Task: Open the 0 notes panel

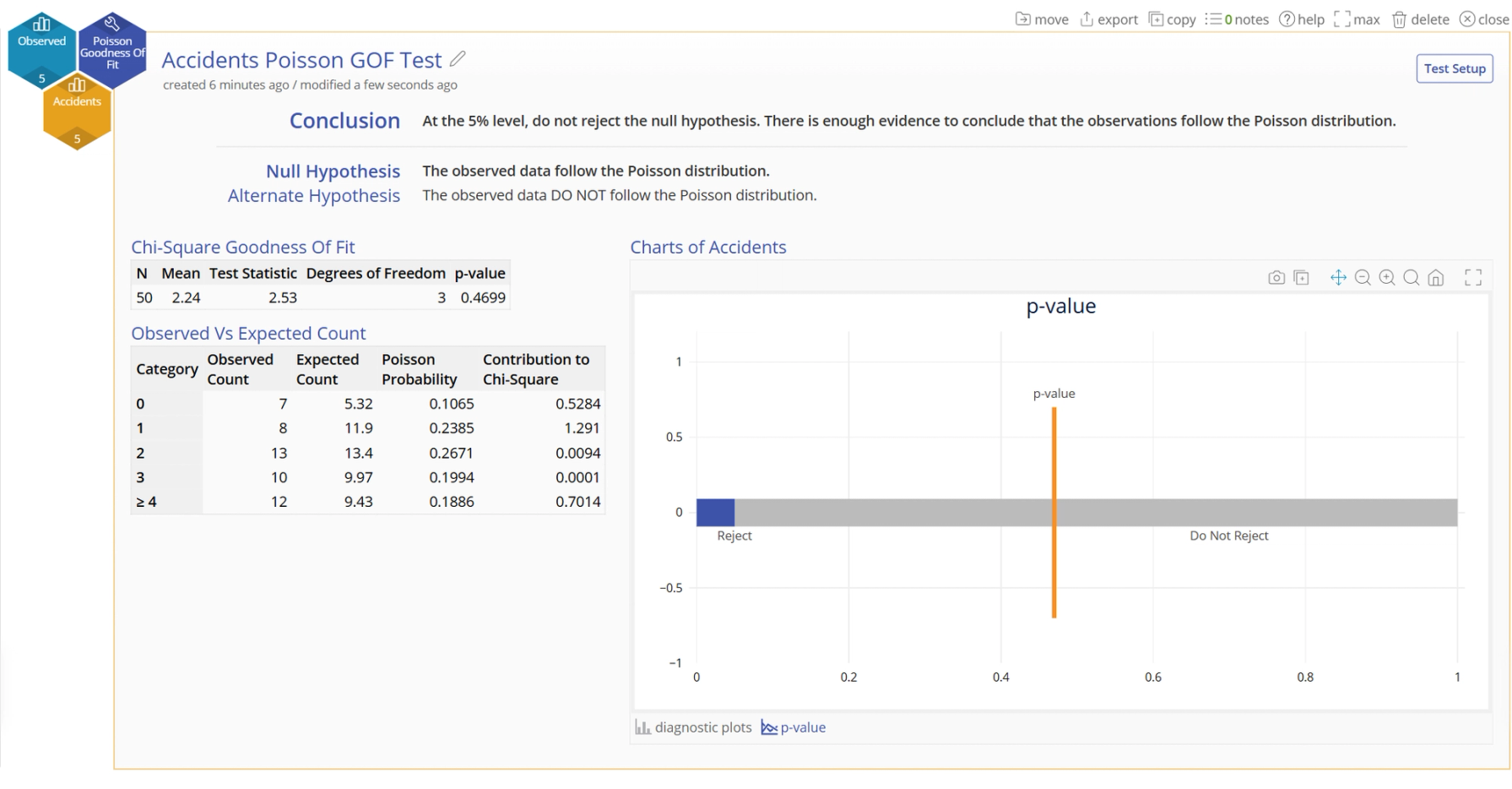Action: click(x=1237, y=19)
